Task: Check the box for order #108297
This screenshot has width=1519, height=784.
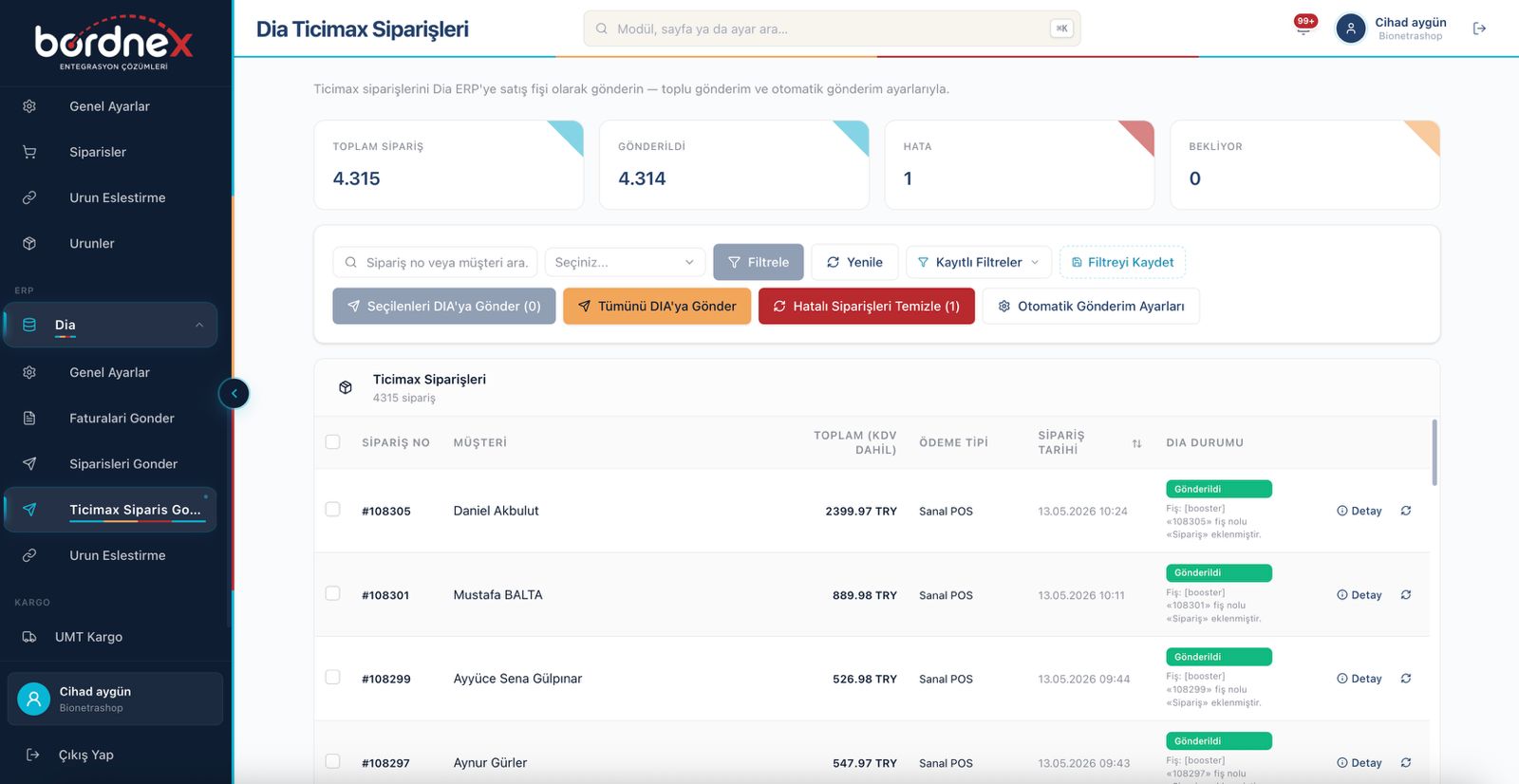Action: tap(332, 761)
